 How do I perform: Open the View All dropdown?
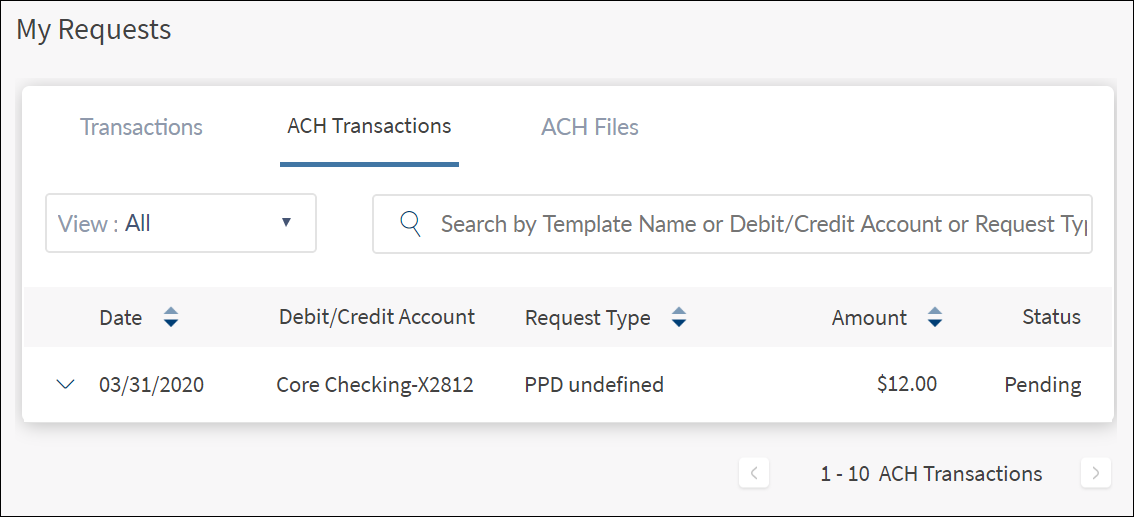(181, 223)
